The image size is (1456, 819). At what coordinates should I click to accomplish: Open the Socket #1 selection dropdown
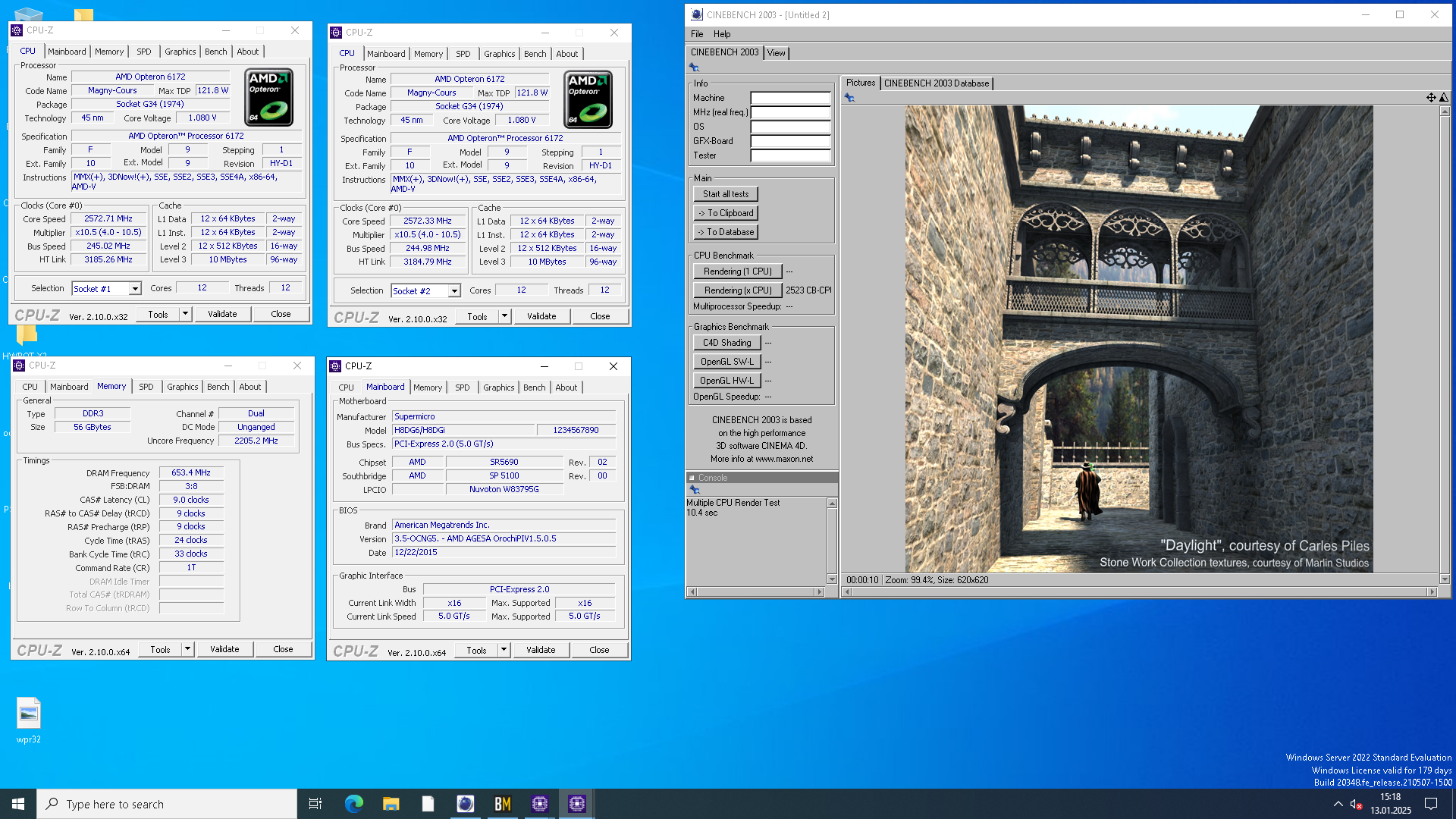click(135, 289)
